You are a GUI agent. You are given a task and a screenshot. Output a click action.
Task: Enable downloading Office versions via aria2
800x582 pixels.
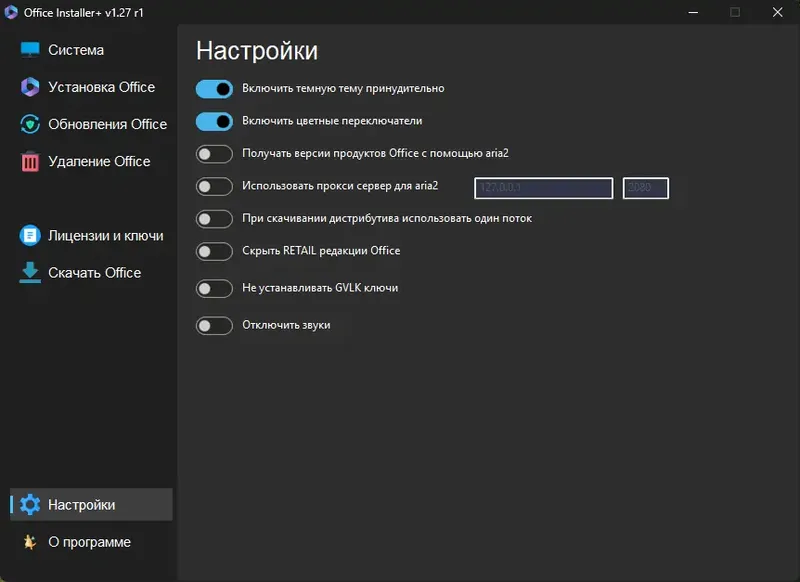pos(214,154)
